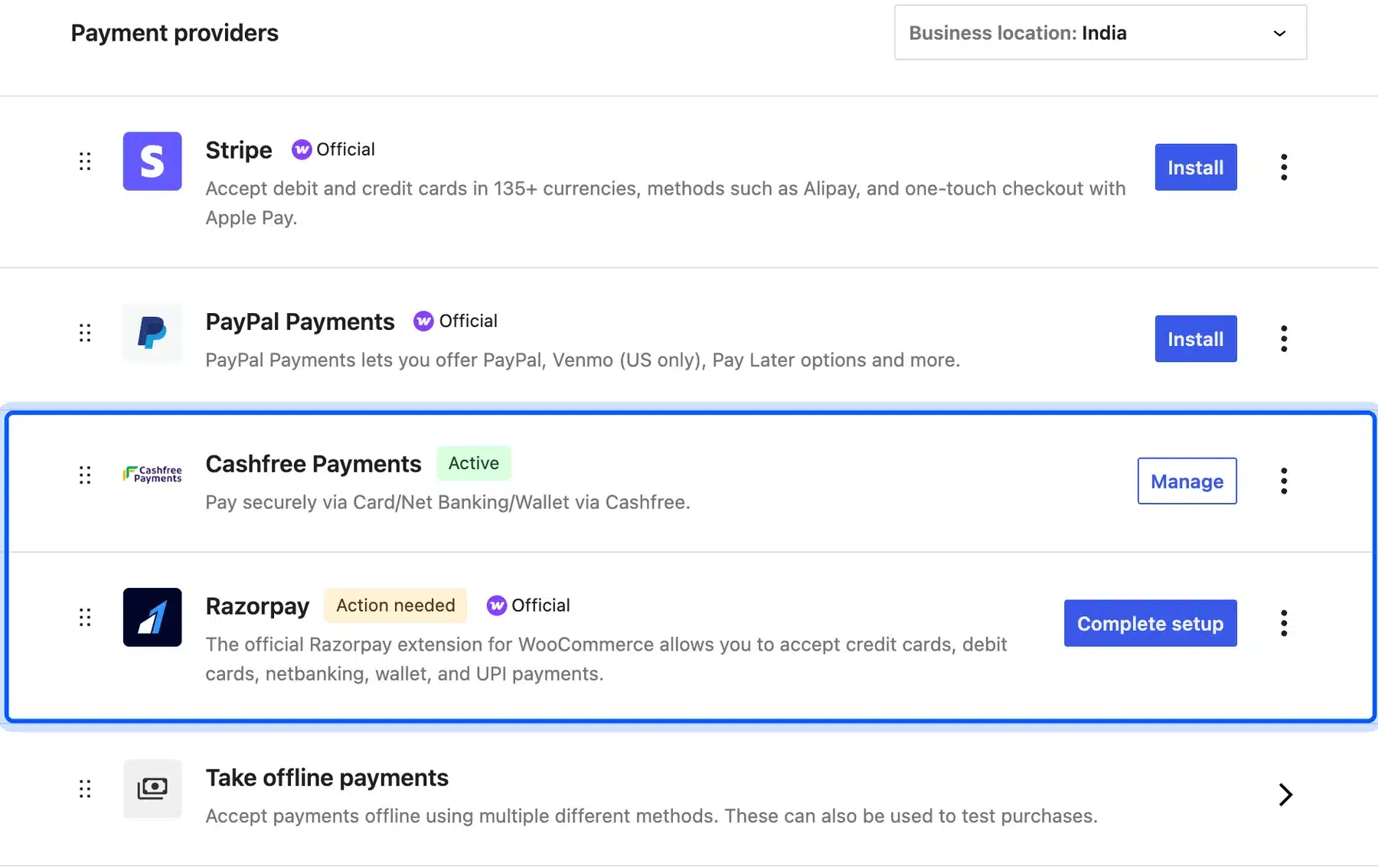This screenshot has height=868, width=1378.
Task: Open the more options menu for PayPal Payments
Action: 1284,338
